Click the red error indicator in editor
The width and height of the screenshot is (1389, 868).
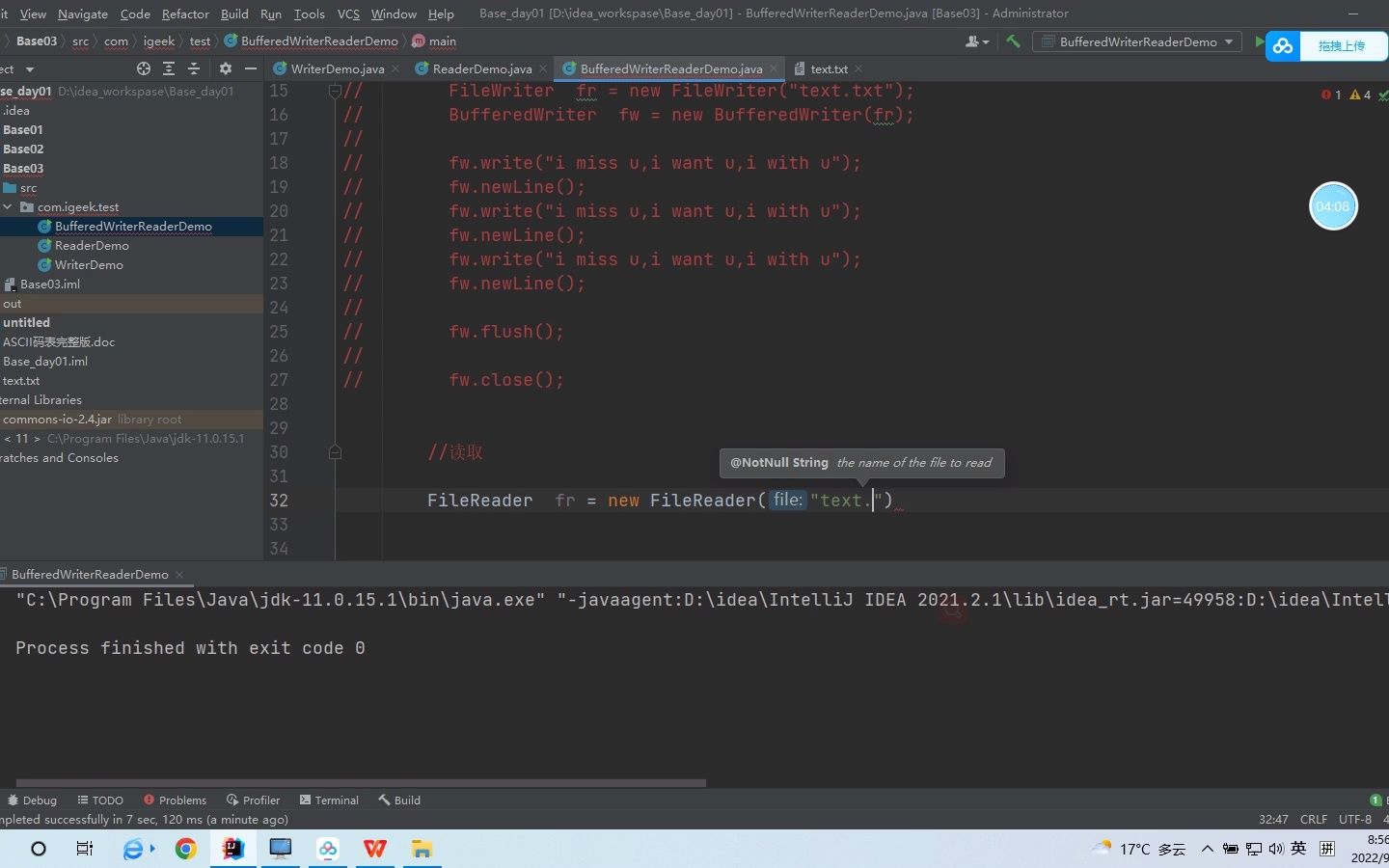(1331, 95)
